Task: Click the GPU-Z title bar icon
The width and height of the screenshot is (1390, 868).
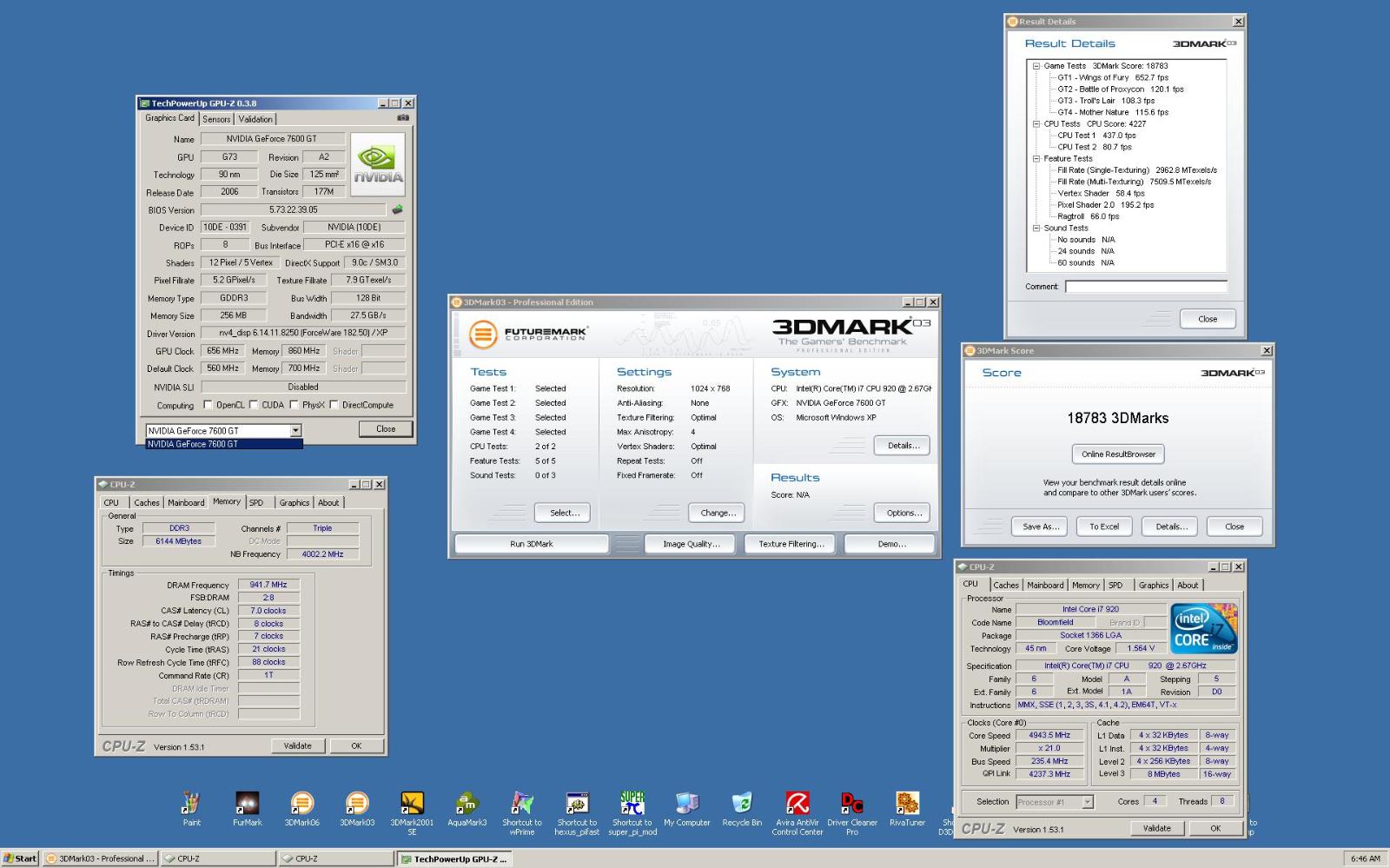Action: click(x=145, y=103)
